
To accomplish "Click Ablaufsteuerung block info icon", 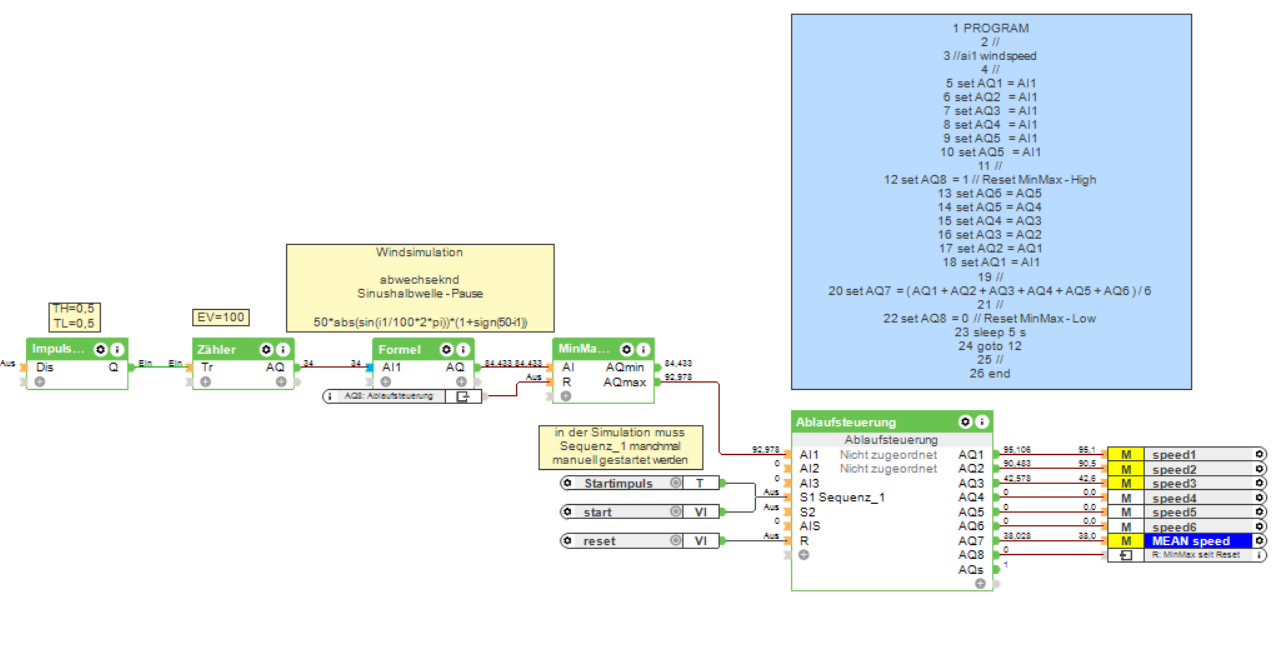I will coord(982,422).
